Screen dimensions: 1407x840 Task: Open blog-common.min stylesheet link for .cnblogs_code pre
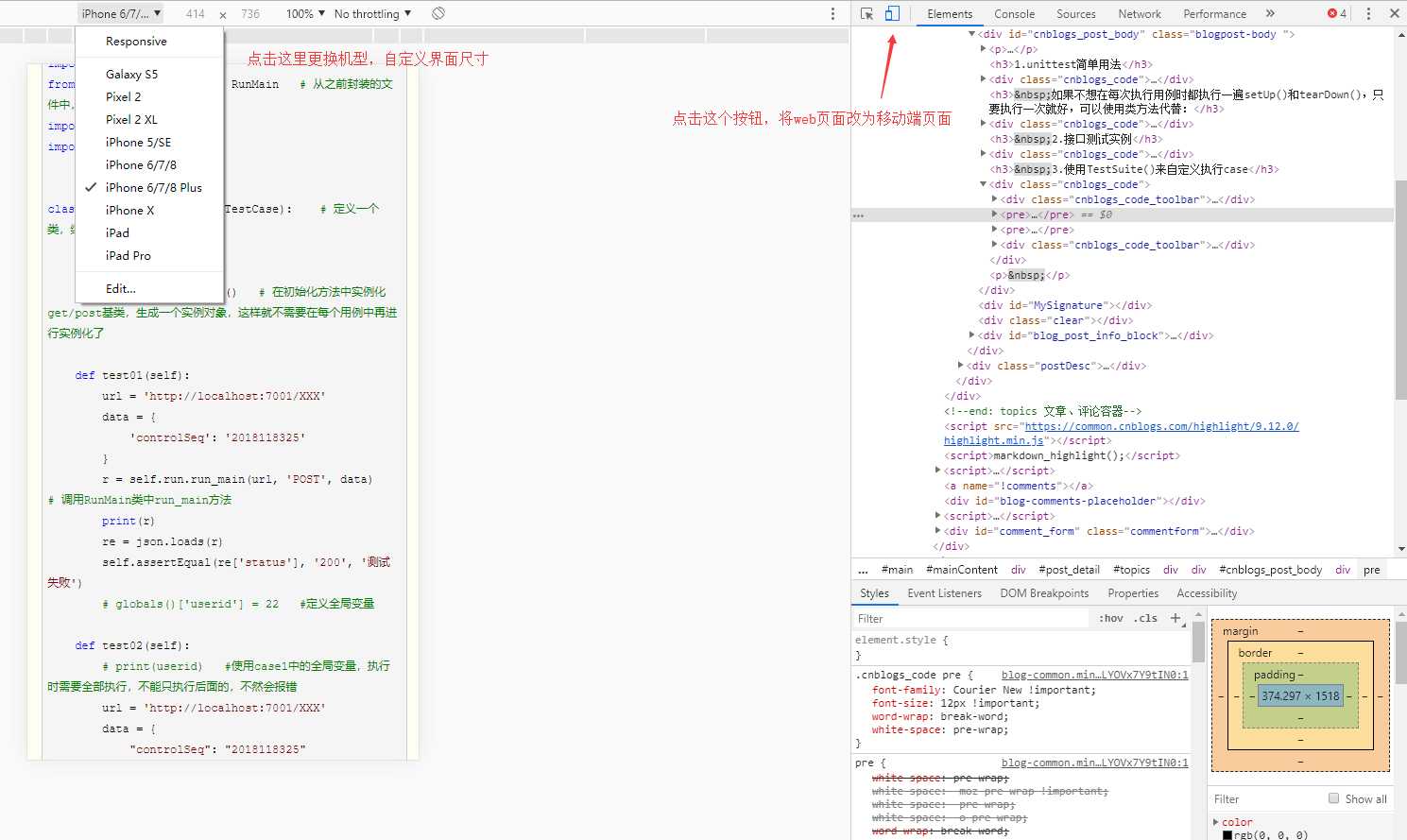click(x=1095, y=675)
